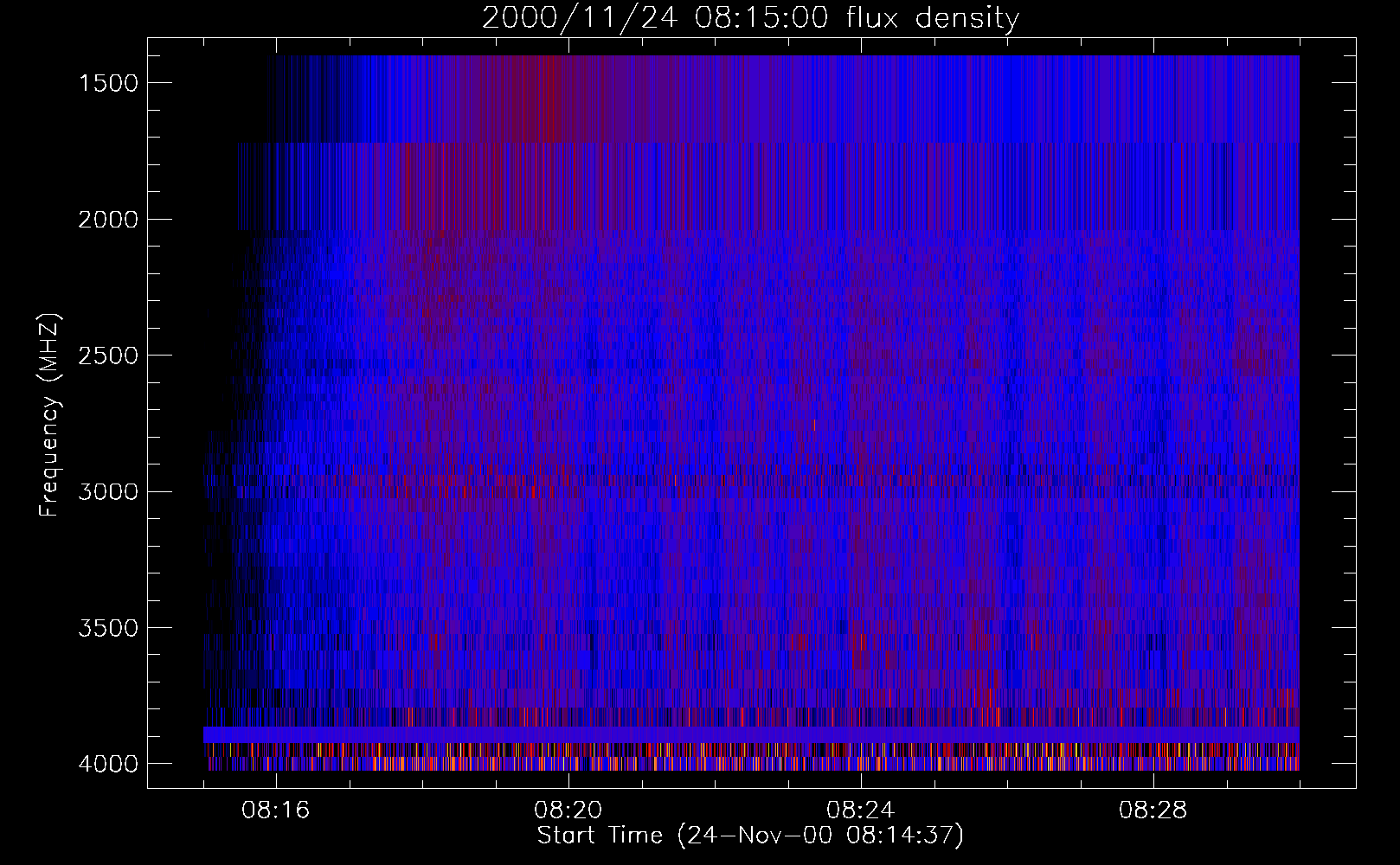Click the 08:24 time tick label
This screenshot has height=865, width=1400.
click(x=861, y=811)
